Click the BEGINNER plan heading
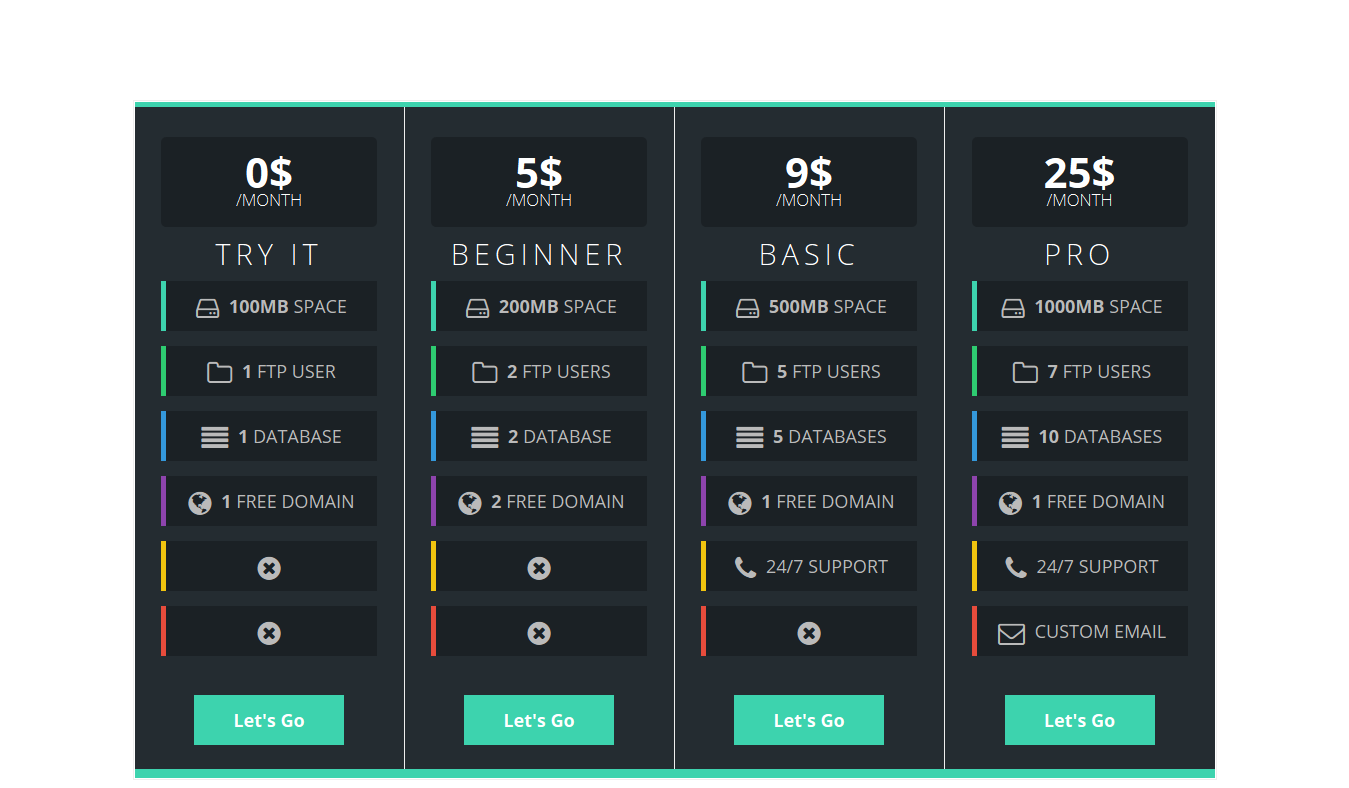This screenshot has width=1349, height=788. (539, 255)
